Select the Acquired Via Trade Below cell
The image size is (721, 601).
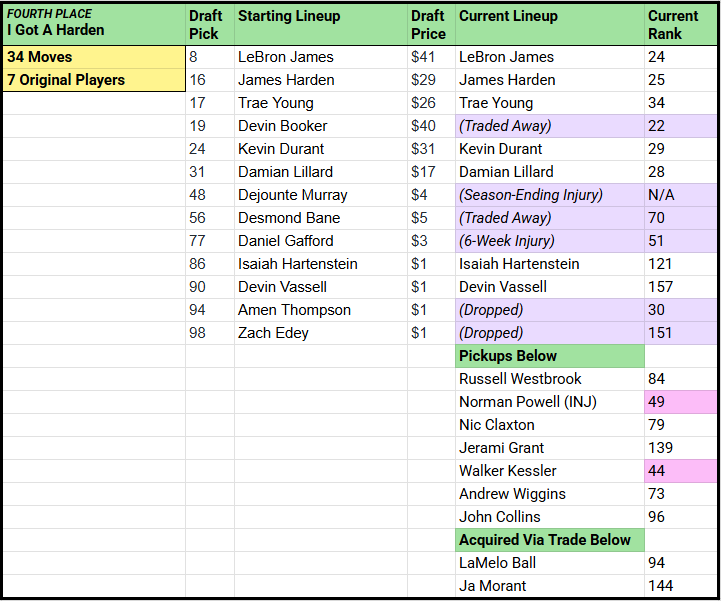[549, 540]
